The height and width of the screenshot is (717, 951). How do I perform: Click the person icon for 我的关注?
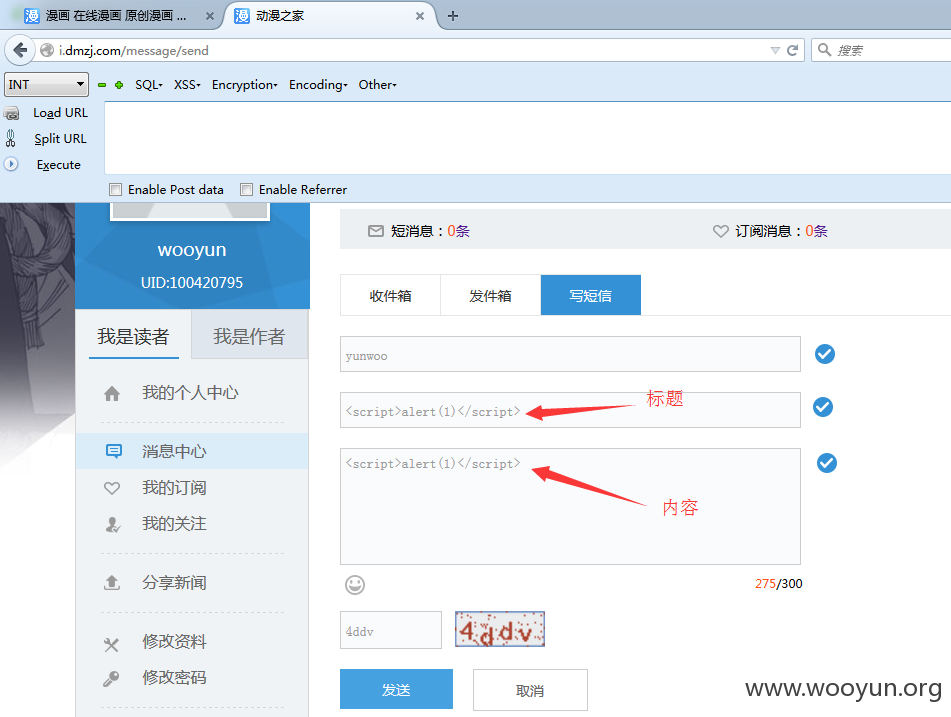point(112,525)
